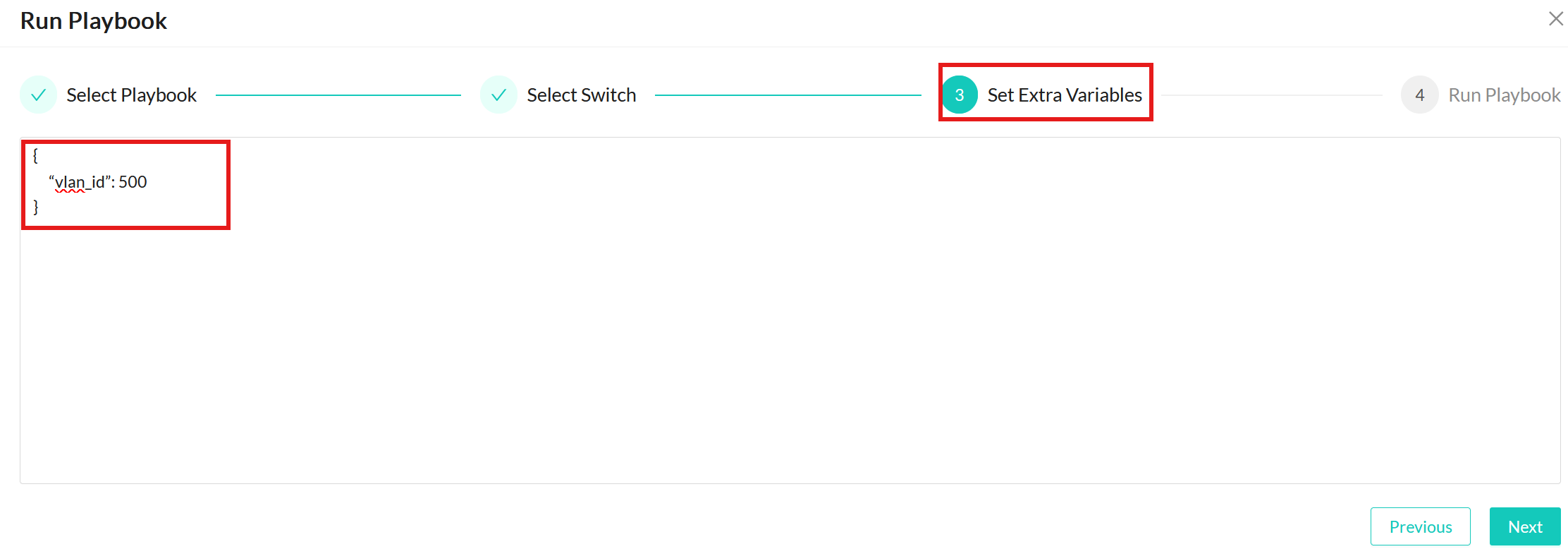Click the Select Playbook checkmark icon
Image resolution: width=1568 pixels, height=549 pixels.
pyautogui.click(x=39, y=95)
